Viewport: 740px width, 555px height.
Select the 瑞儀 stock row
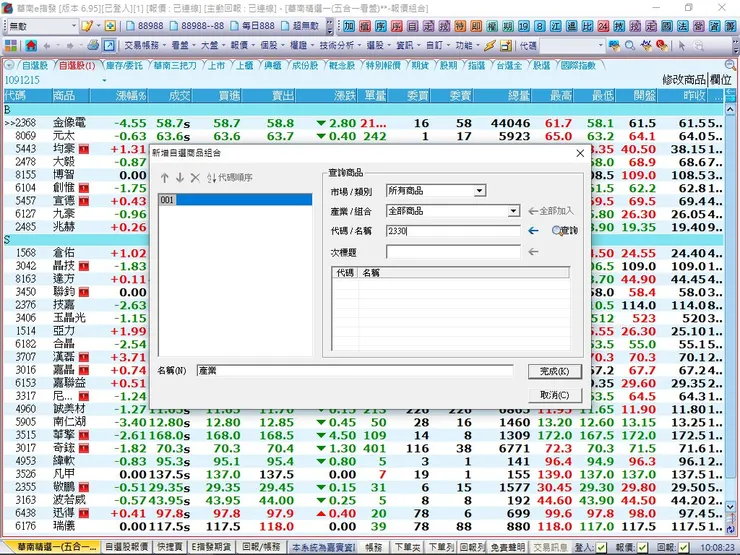pos(363,526)
